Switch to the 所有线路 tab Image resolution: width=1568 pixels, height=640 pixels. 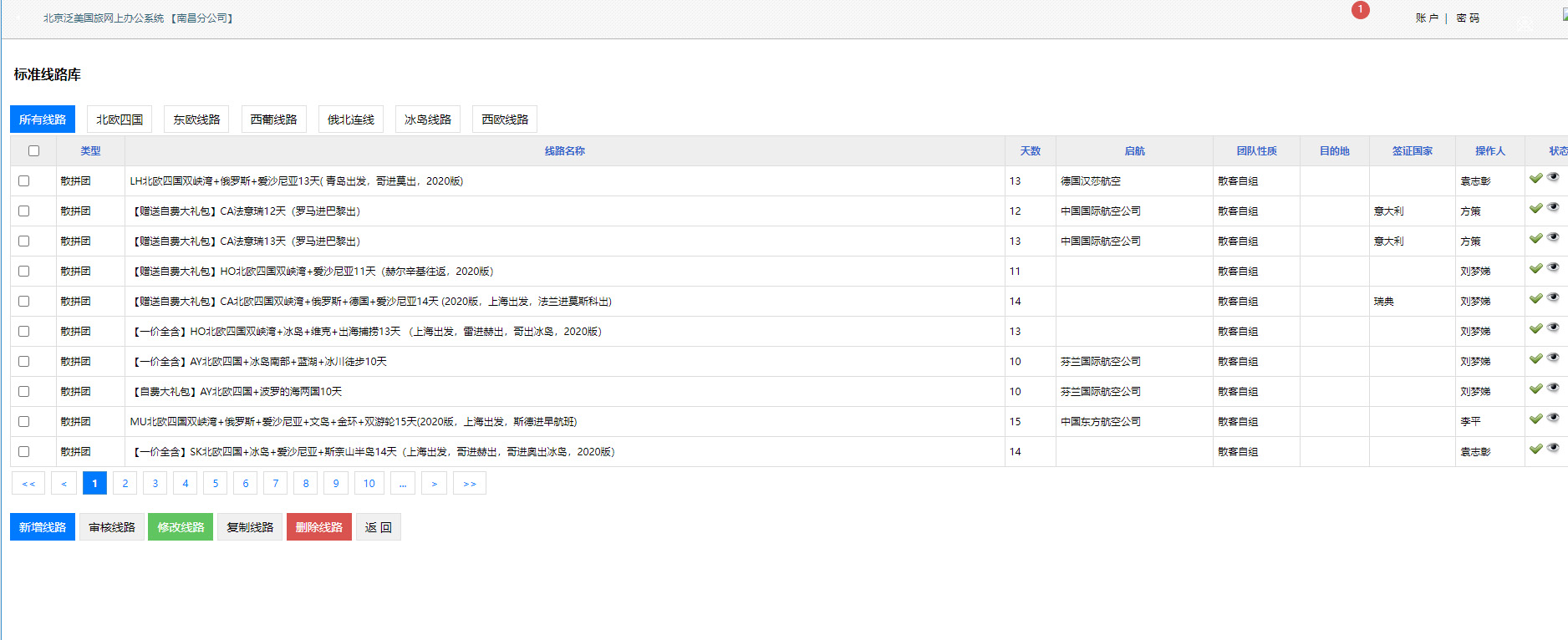tap(43, 119)
